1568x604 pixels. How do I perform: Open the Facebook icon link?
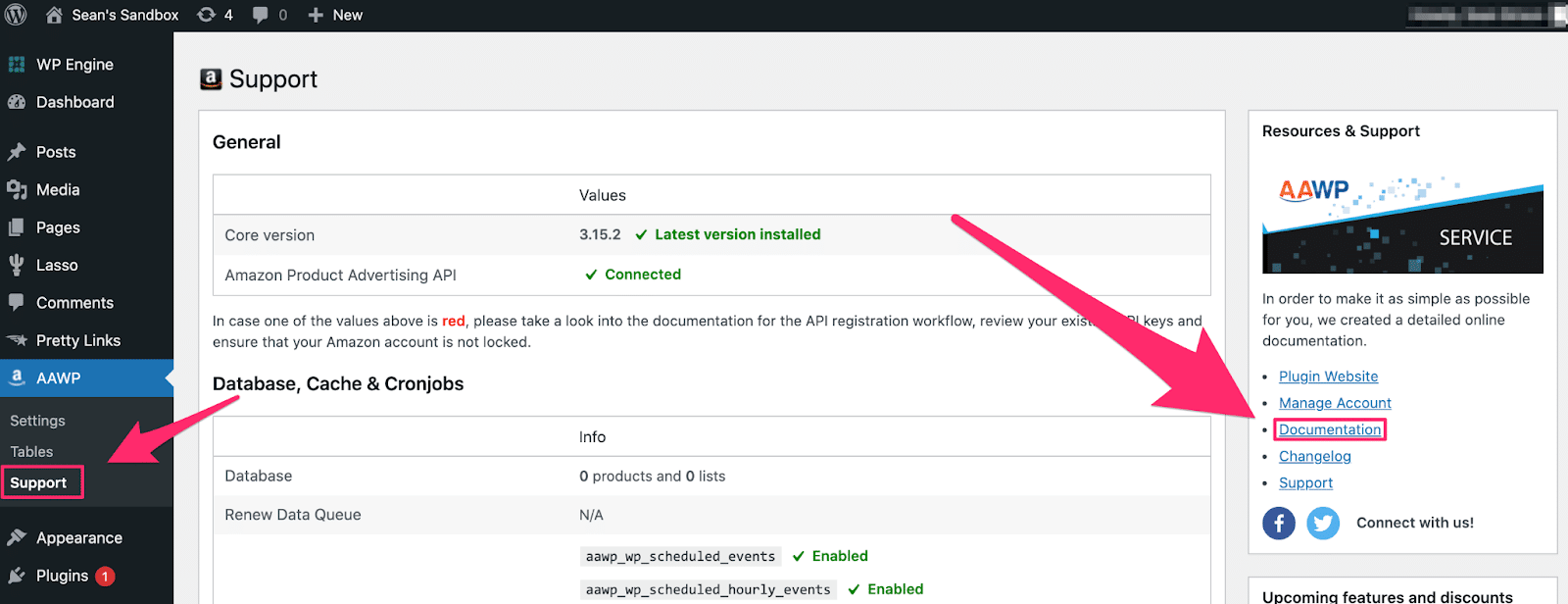click(1279, 523)
